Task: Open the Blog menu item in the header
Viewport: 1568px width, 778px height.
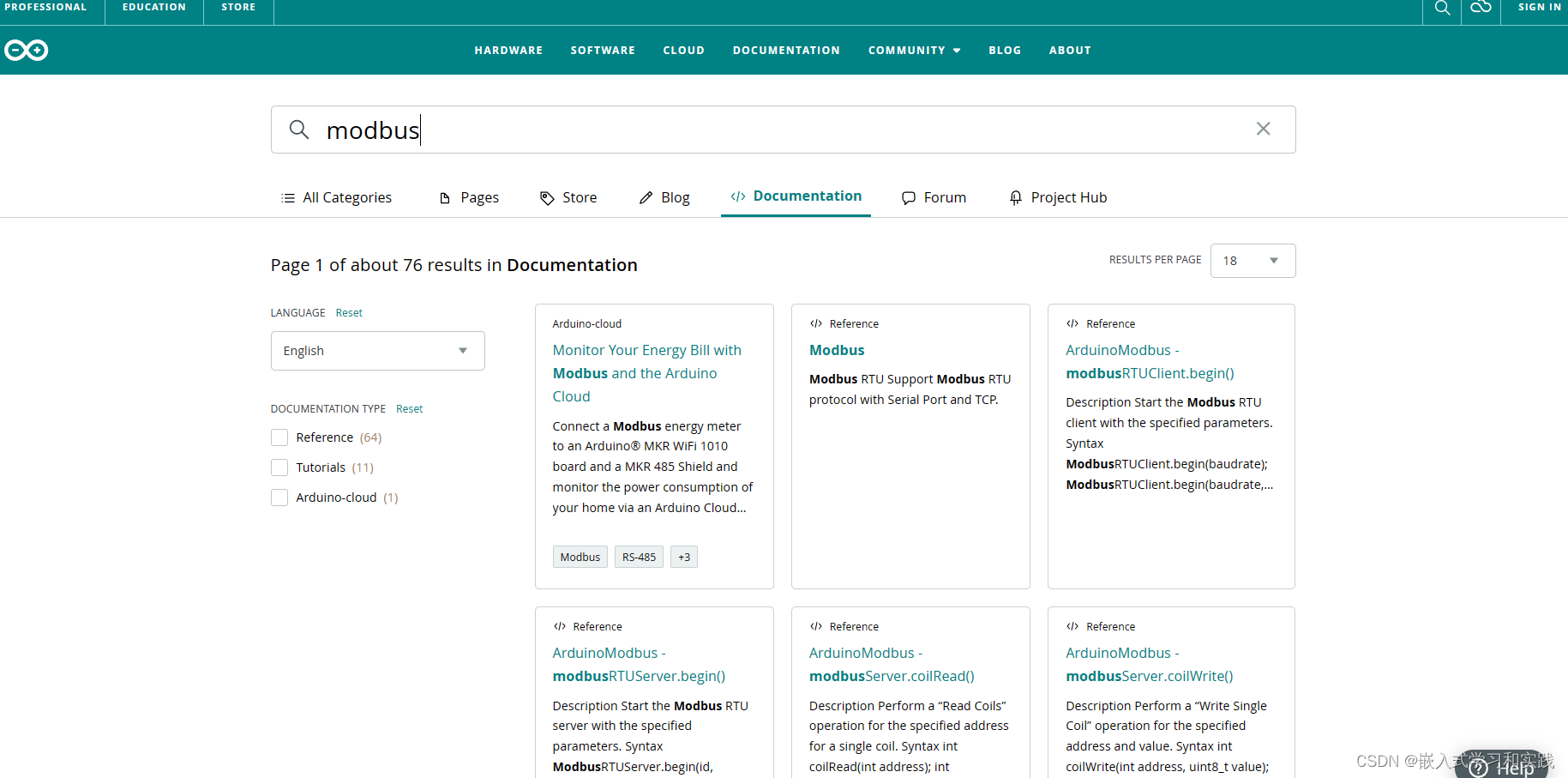Action: (1005, 51)
